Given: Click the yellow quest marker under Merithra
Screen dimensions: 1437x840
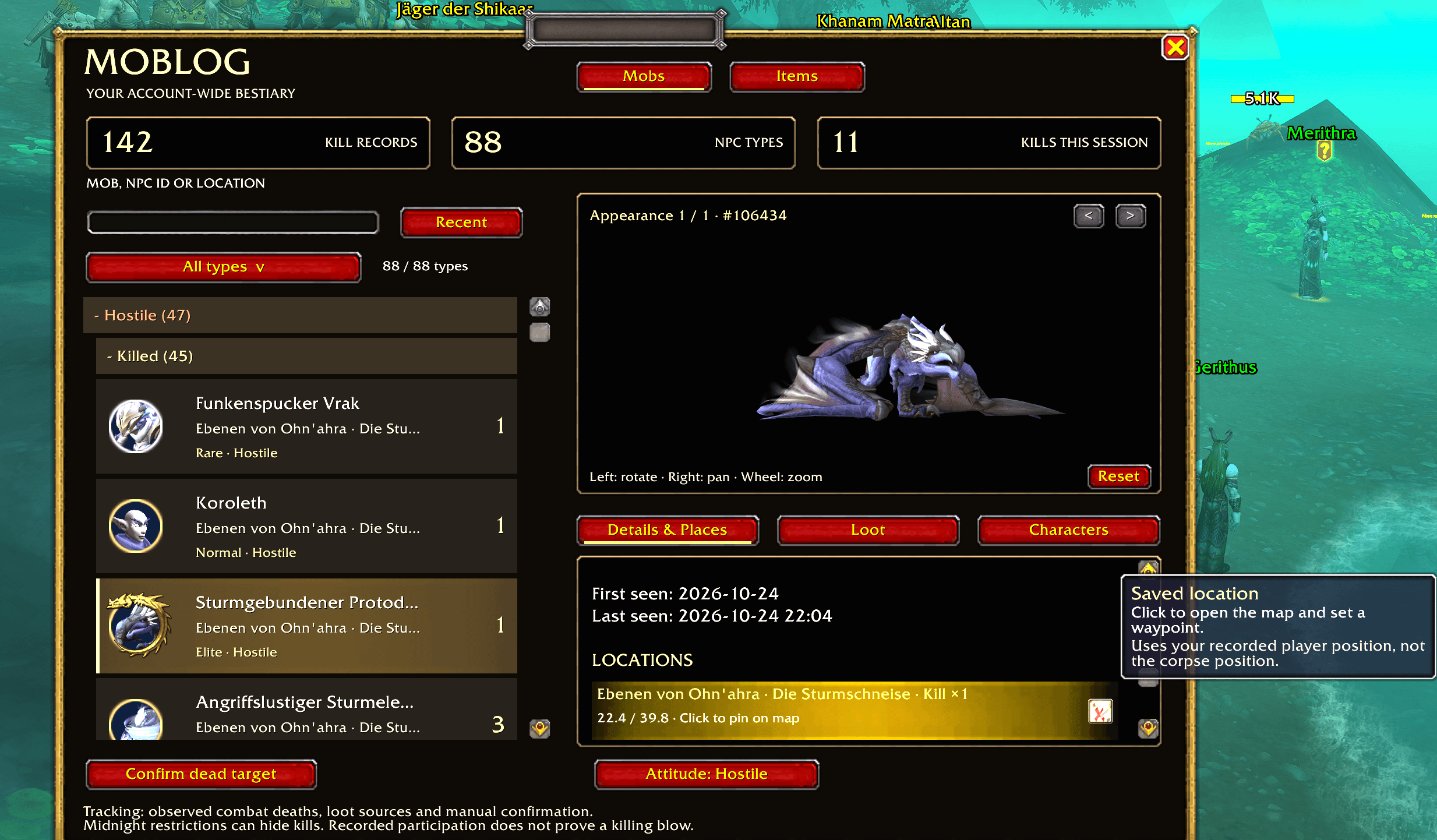Looking at the screenshot, I should pyautogui.click(x=1324, y=152).
